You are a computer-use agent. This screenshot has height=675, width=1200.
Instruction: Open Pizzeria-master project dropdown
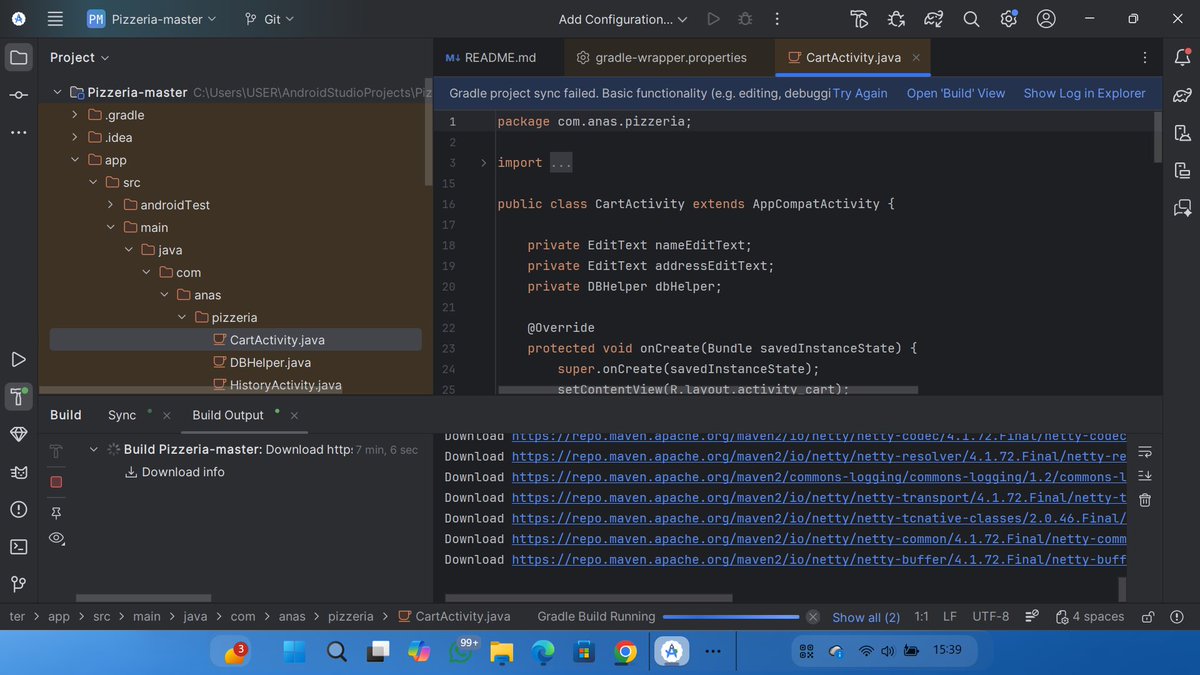coord(151,19)
